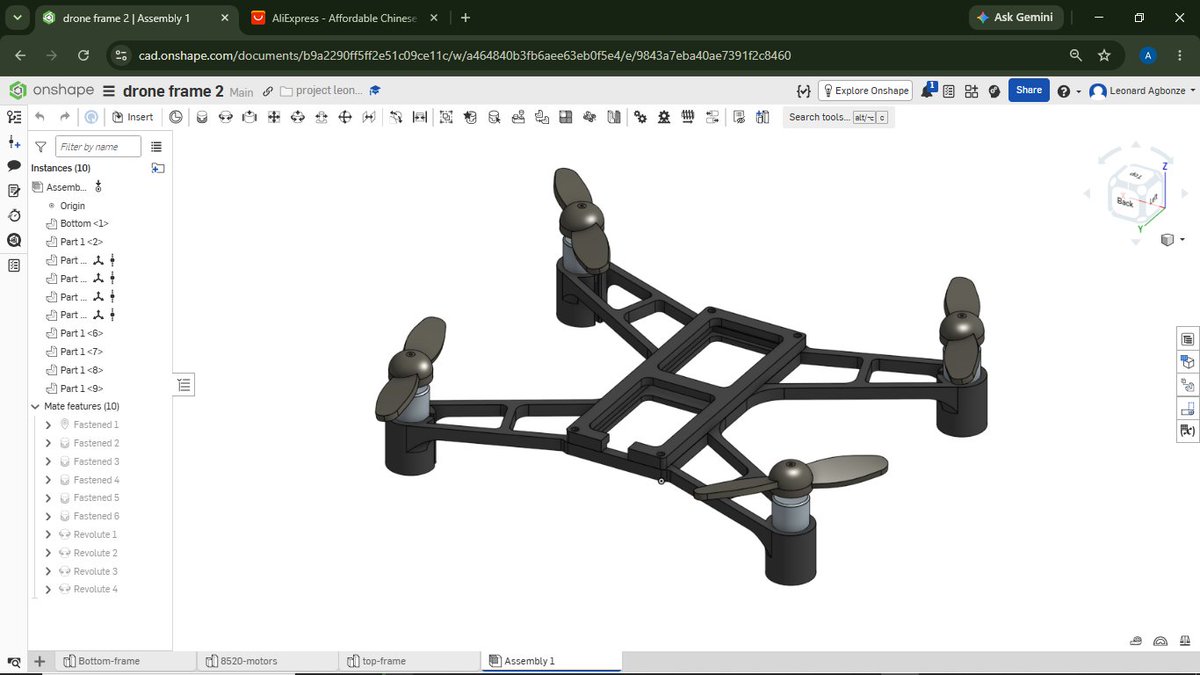This screenshot has height=675, width=1200.
Task: Expand the Fastened 1 mate feature
Action: (48, 425)
